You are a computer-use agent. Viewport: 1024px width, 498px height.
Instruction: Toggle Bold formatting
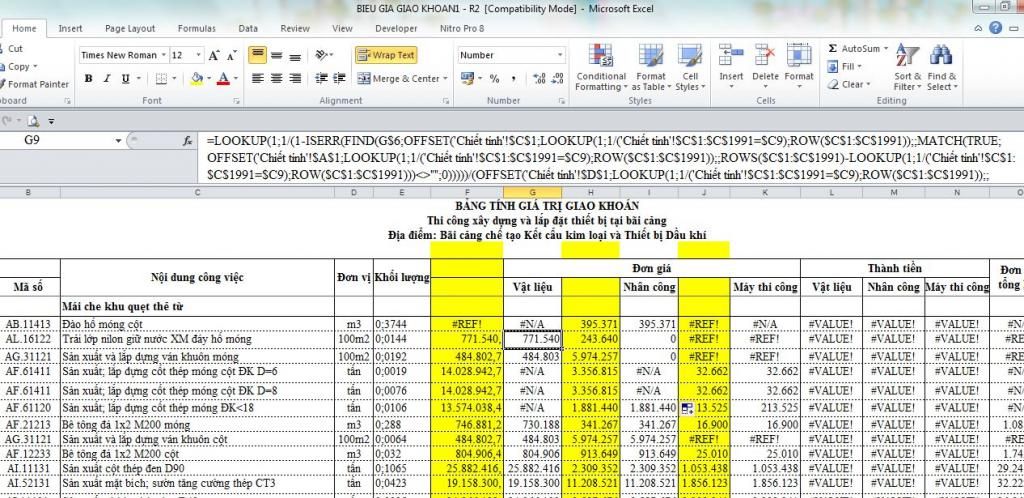tap(88, 78)
